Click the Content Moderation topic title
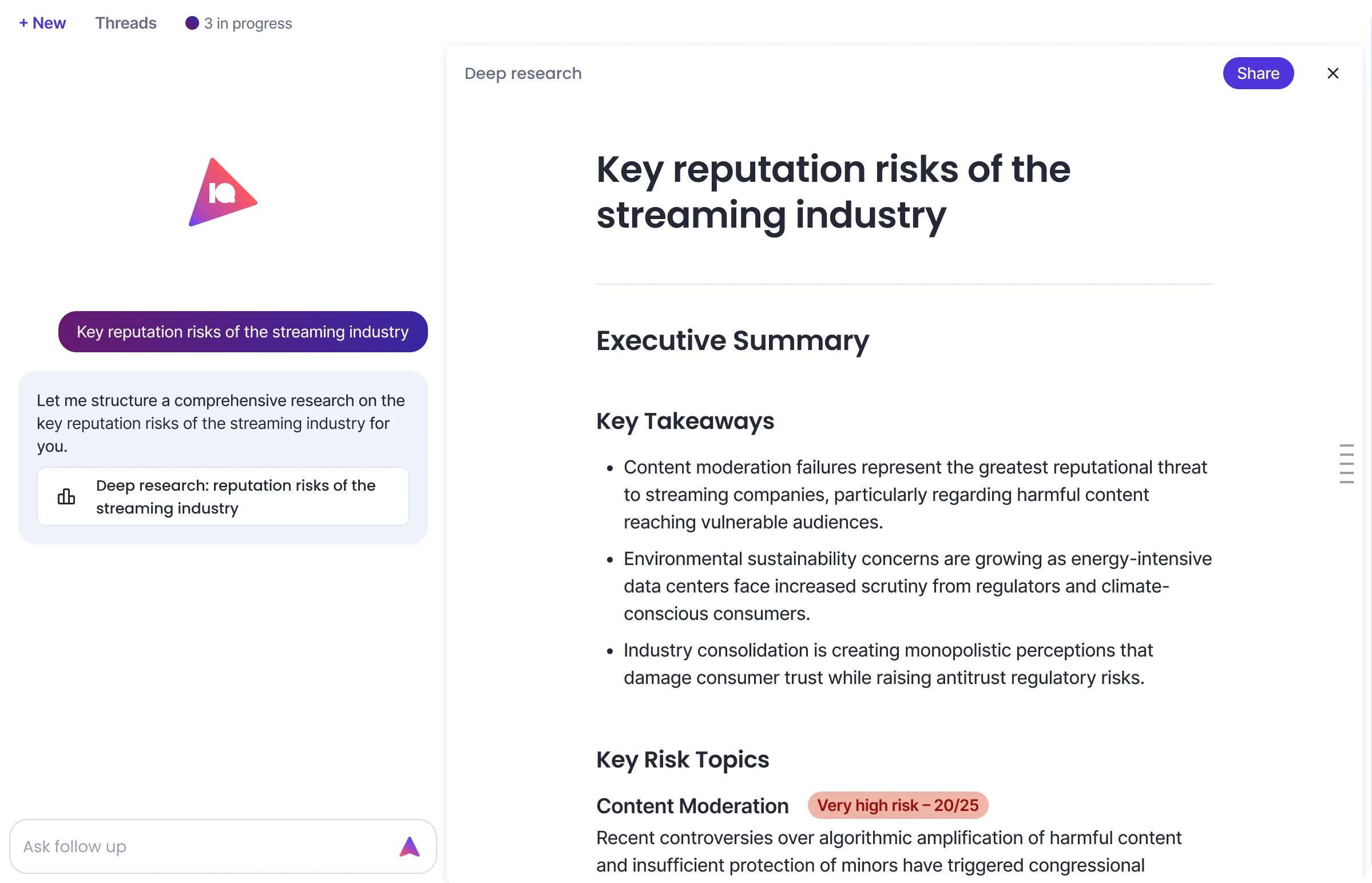 tap(692, 806)
